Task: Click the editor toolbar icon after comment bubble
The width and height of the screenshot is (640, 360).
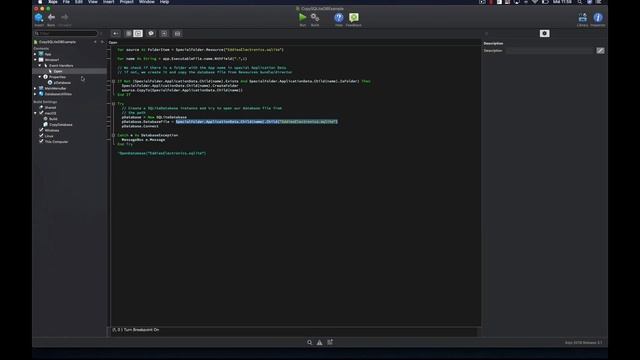Action: pos(164,33)
